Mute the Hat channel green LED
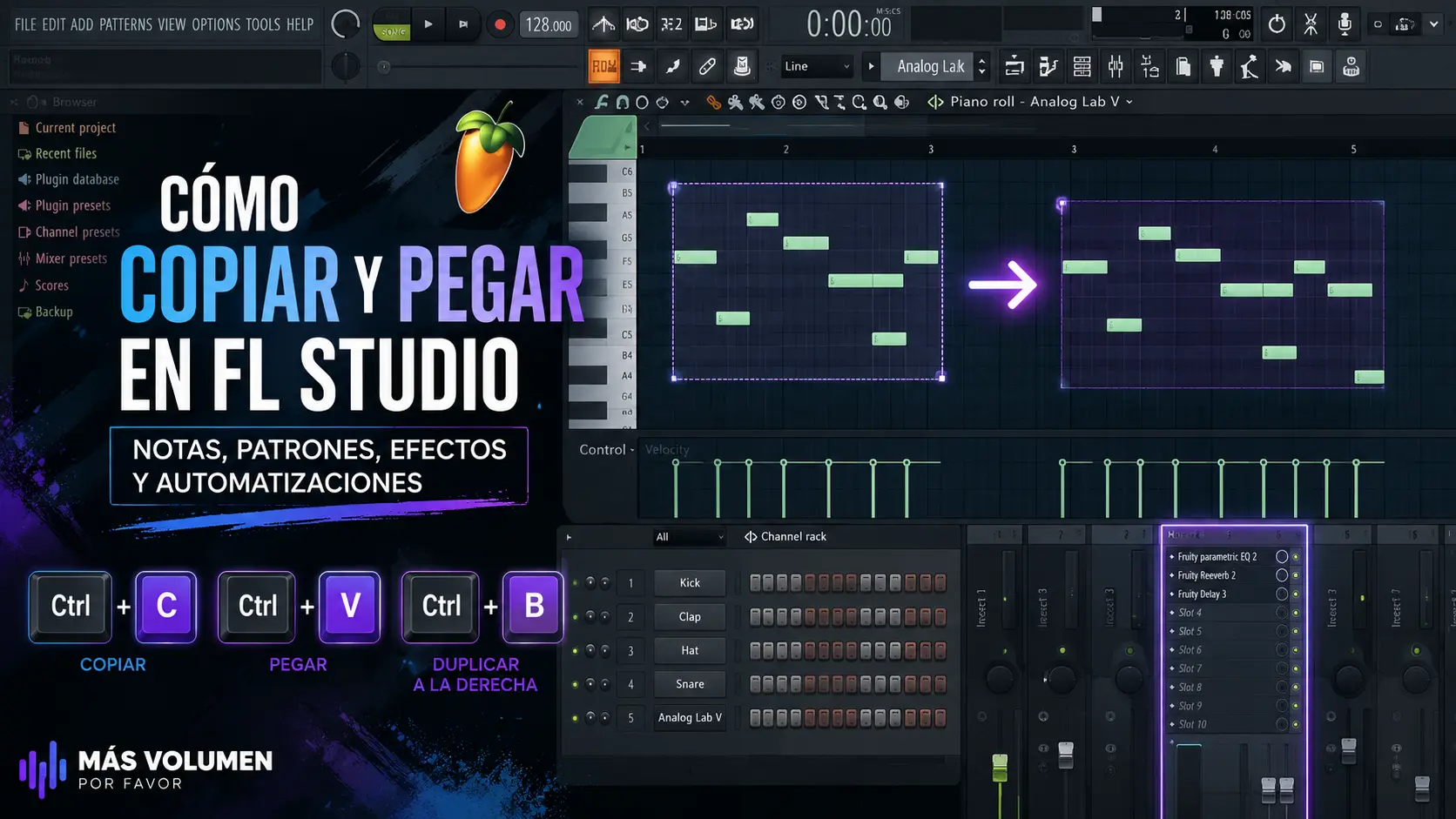 click(x=575, y=651)
